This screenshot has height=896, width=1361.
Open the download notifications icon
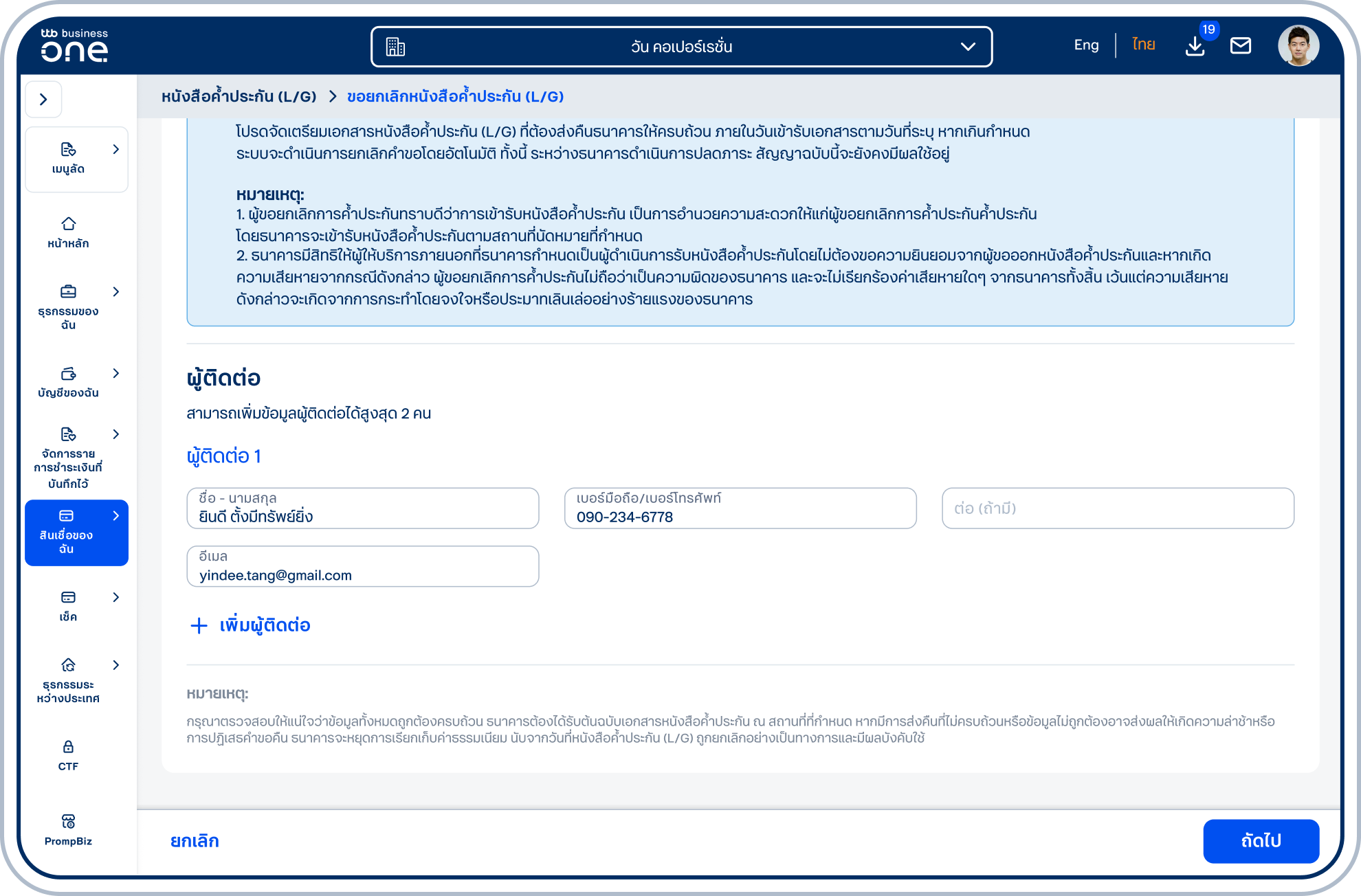(x=1195, y=46)
